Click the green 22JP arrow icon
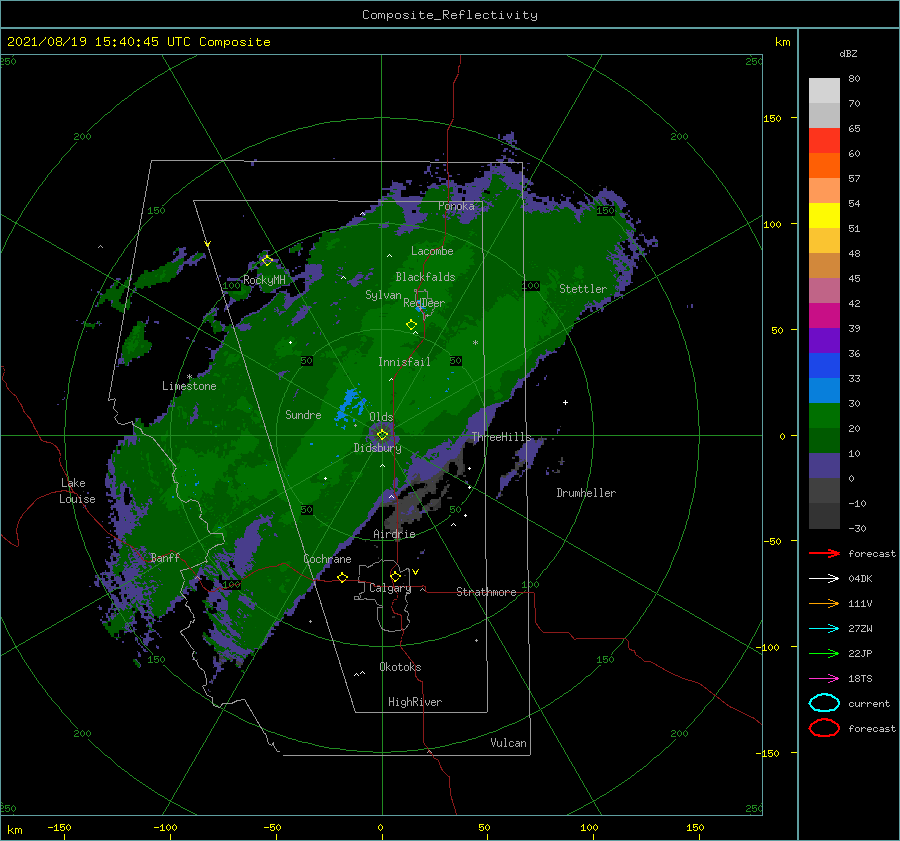The height and width of the screenshot is (841, 900). (x=824, y=653)
